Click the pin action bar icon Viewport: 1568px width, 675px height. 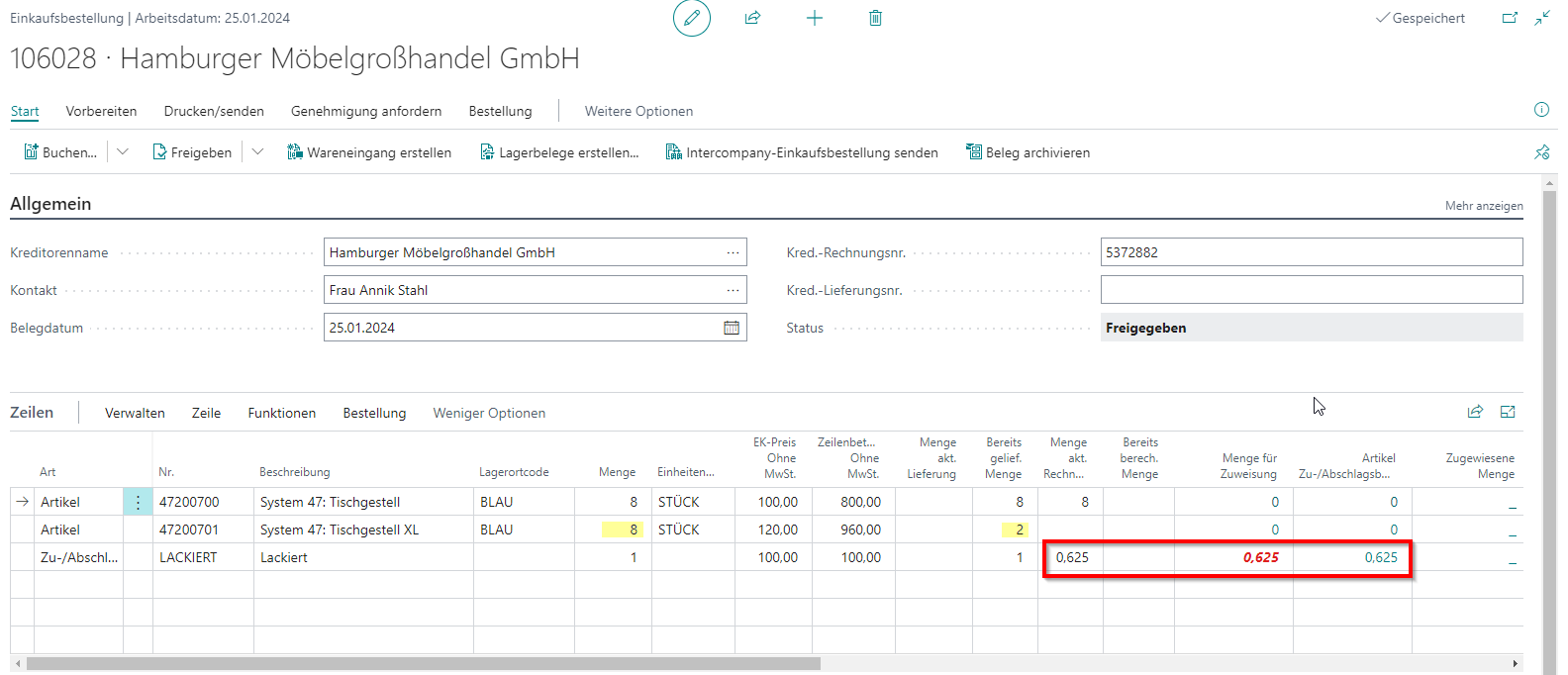click(x=1542, y=152)
